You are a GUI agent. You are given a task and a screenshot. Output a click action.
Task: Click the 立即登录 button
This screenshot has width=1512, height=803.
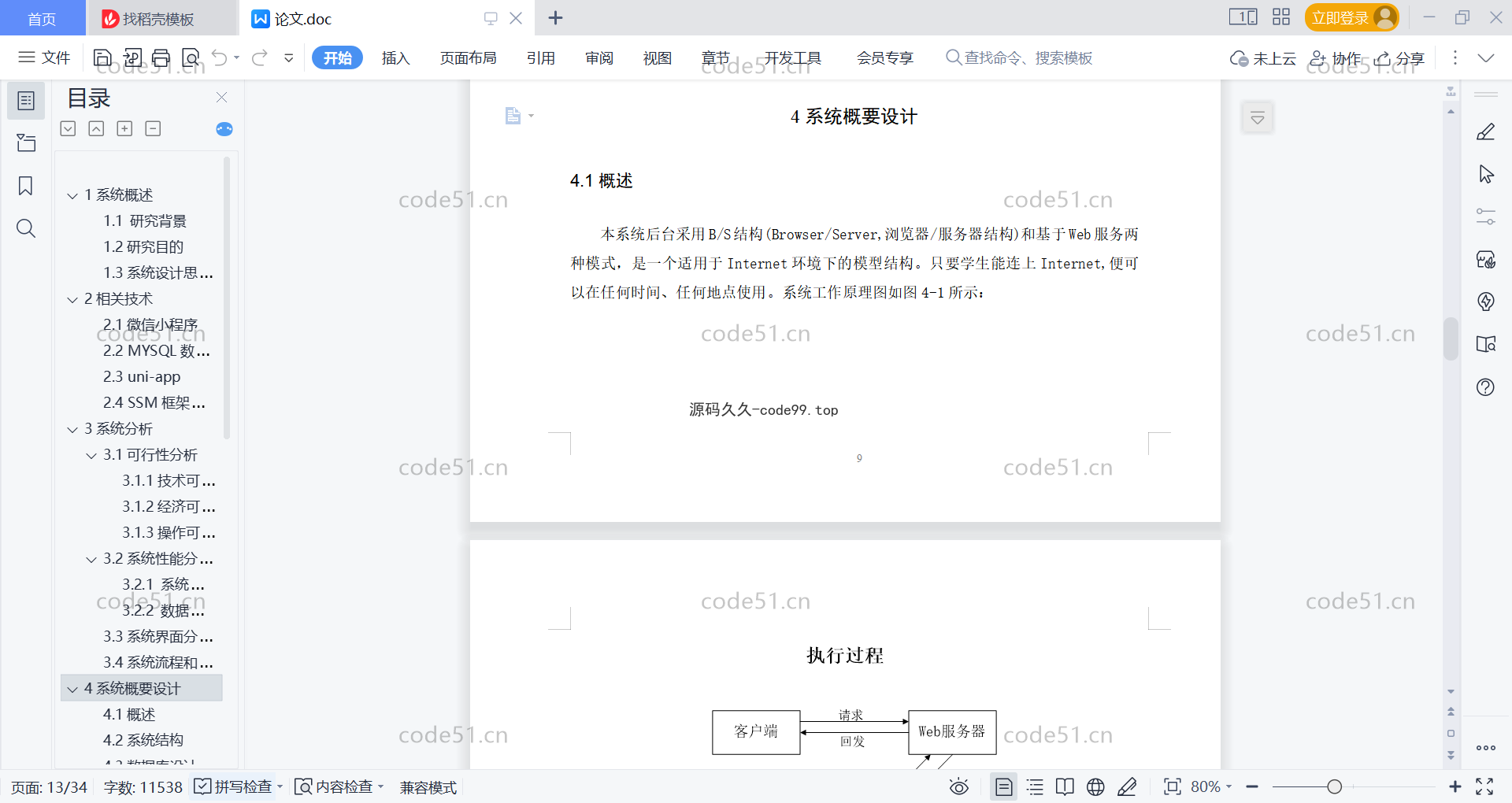coord(1351,17)
